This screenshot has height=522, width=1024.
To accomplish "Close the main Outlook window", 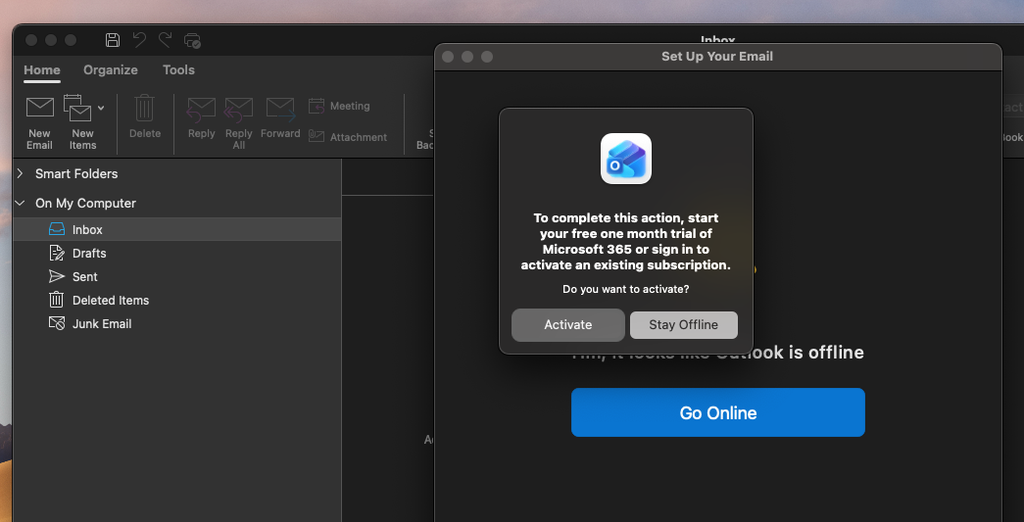I will (x=31, y=41).
